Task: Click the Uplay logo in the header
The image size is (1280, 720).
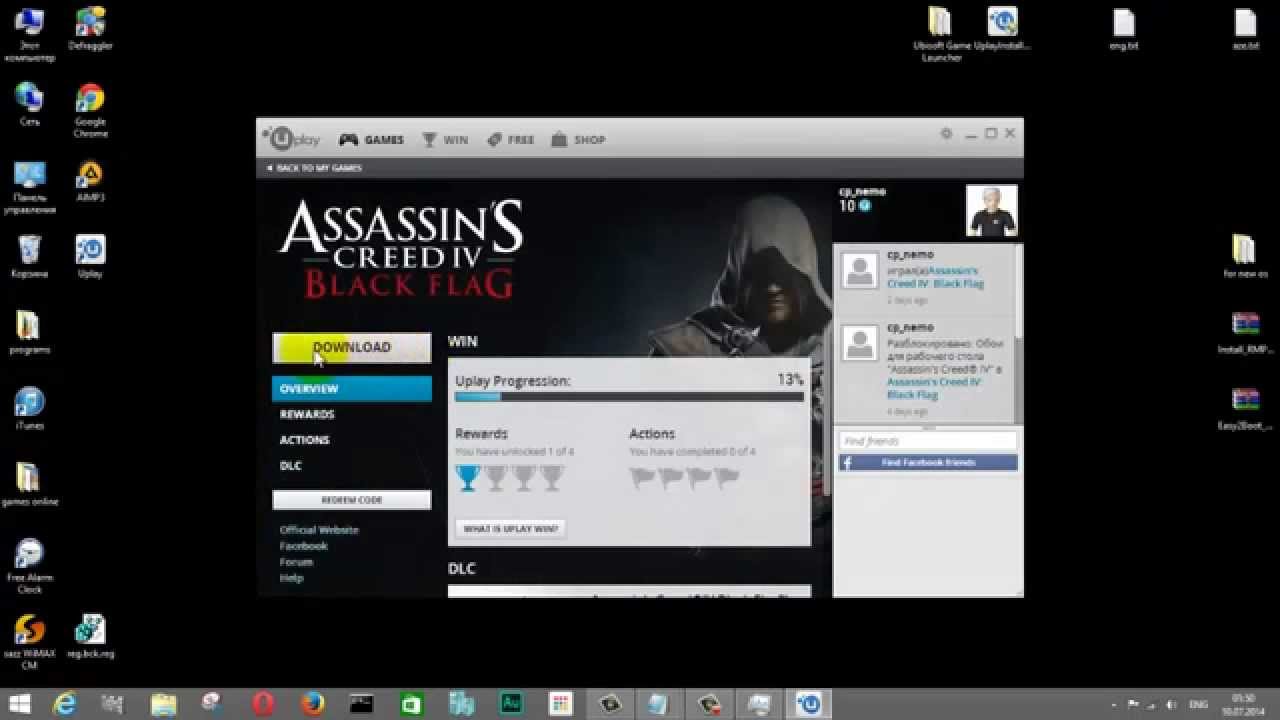Action: point(291,139)
